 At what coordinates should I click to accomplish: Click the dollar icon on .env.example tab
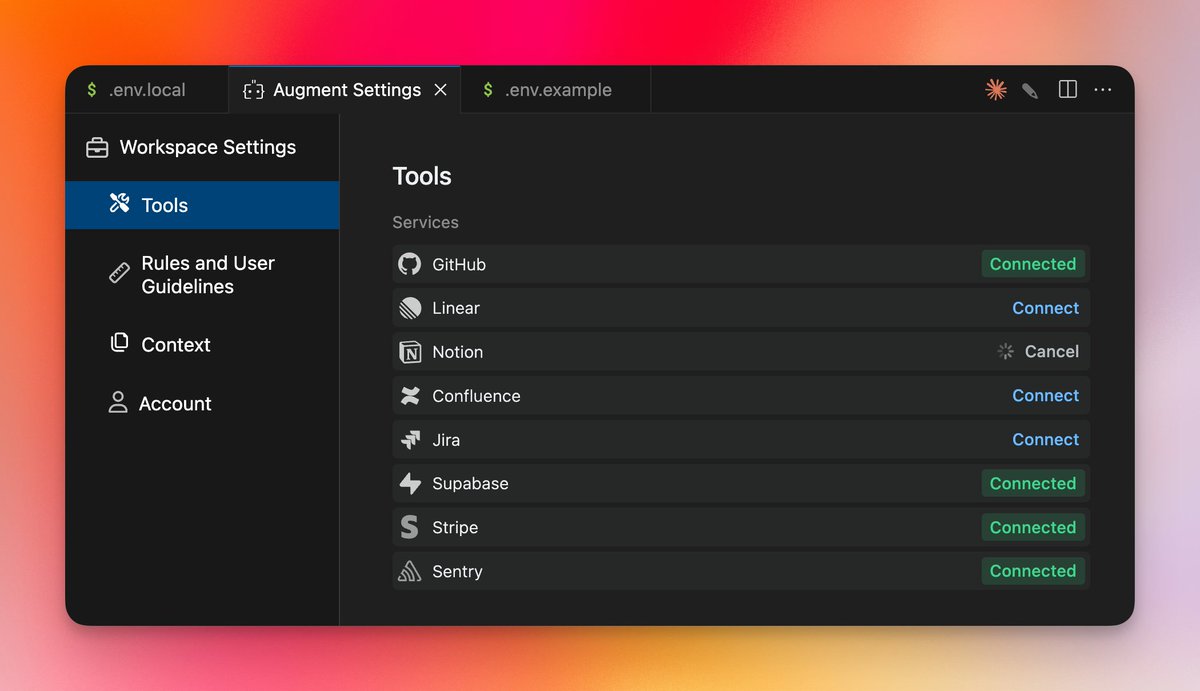tap(488, 90)
